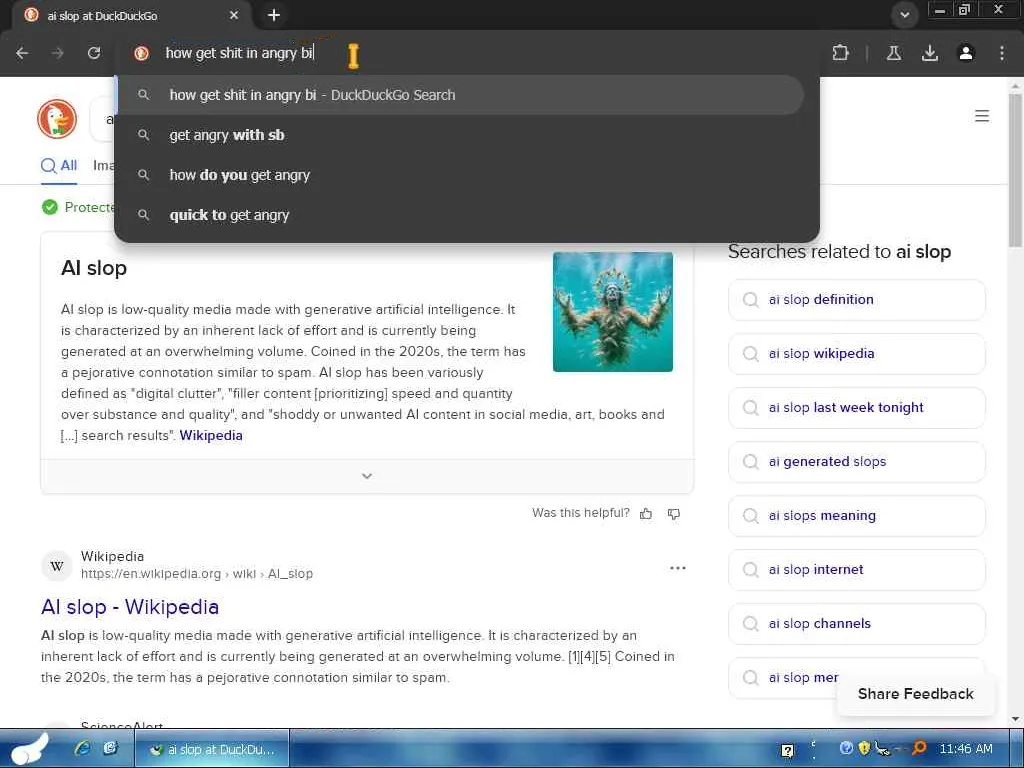Click the 'Was this helpful?' text
Image resolution: width=1024 pixels, height=768 pixels.
tap(581, 513)
